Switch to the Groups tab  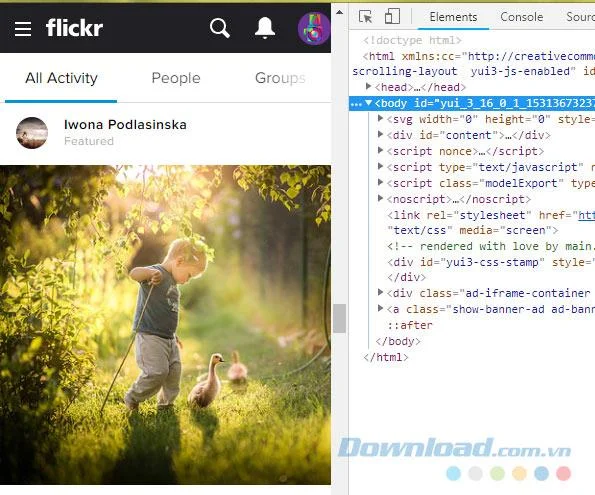point(280,78)
